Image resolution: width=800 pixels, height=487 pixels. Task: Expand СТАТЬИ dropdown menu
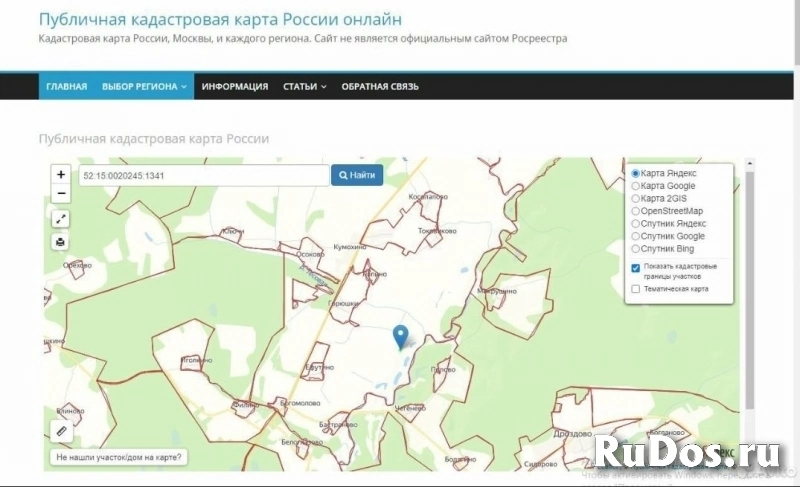(x=305, y=87)
